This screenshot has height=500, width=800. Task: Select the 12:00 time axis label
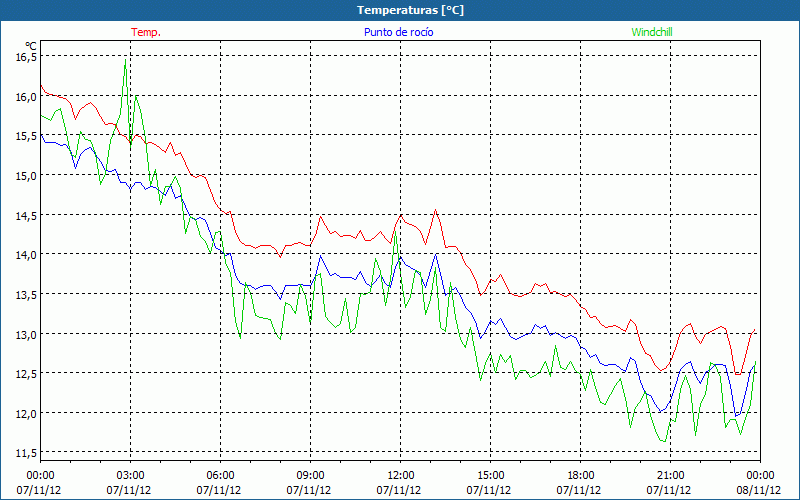click(400, 474)
